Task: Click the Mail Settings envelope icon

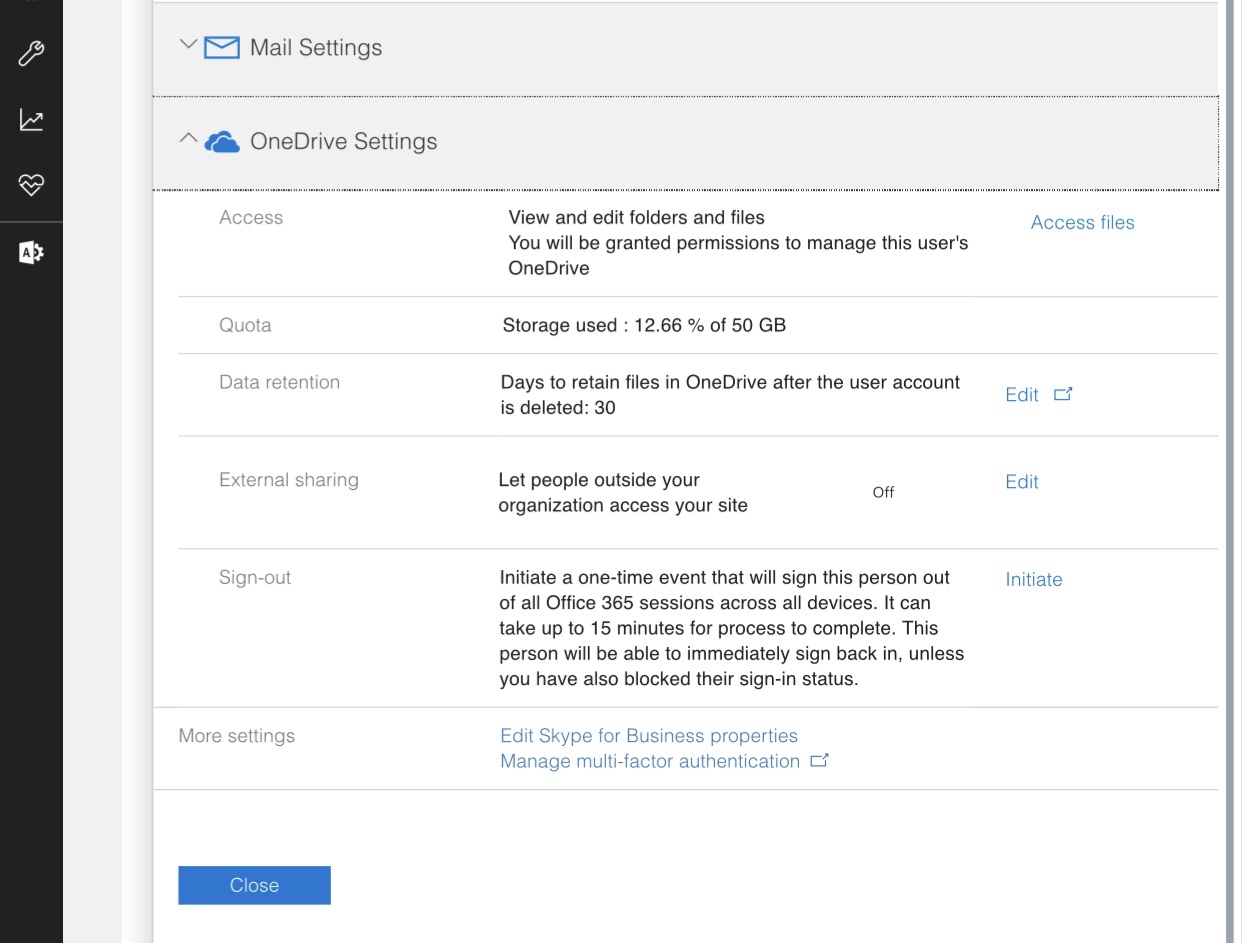Action: [x=220, y=46]
